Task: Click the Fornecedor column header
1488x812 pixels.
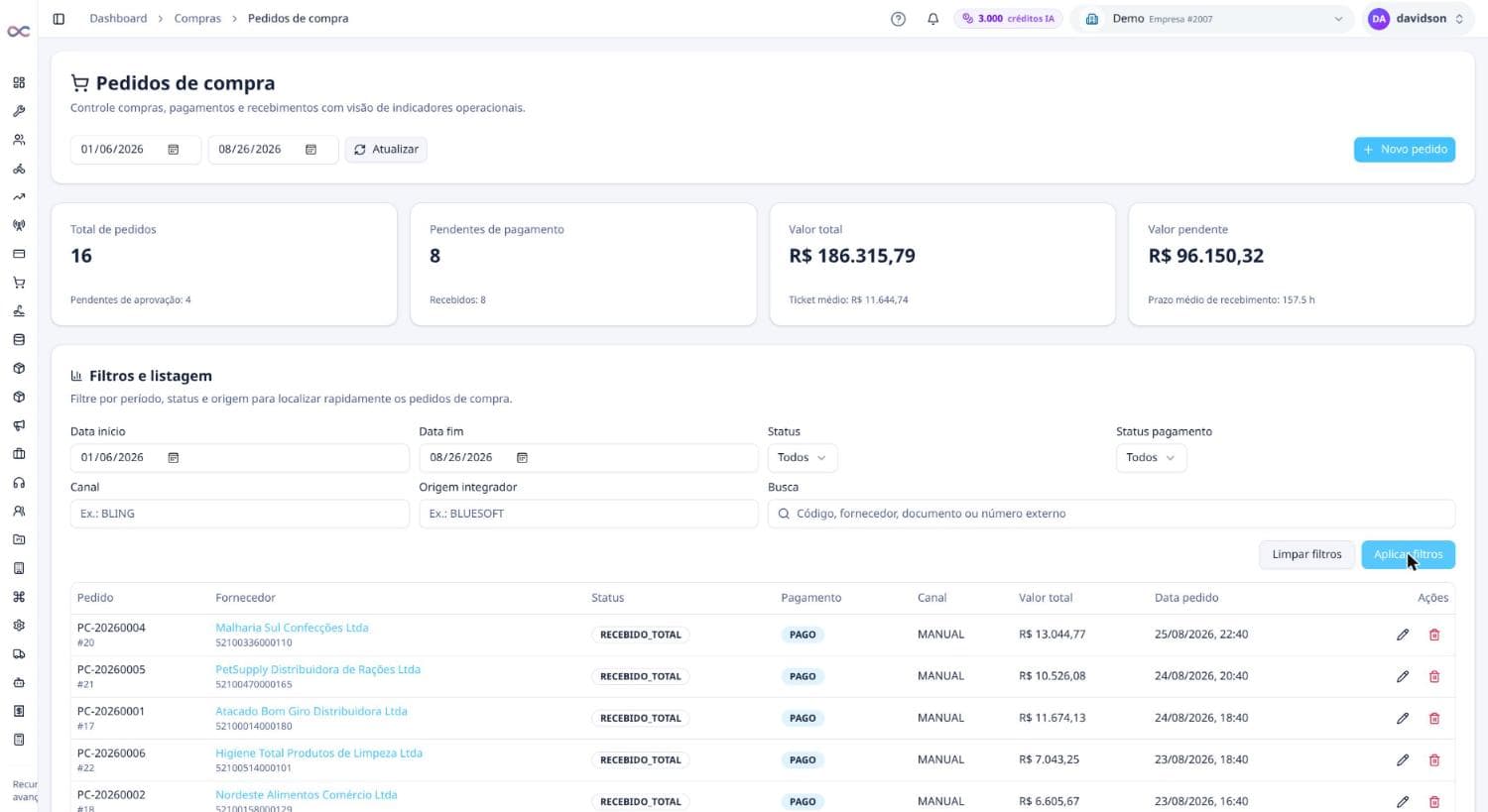Action: point(245,598)
